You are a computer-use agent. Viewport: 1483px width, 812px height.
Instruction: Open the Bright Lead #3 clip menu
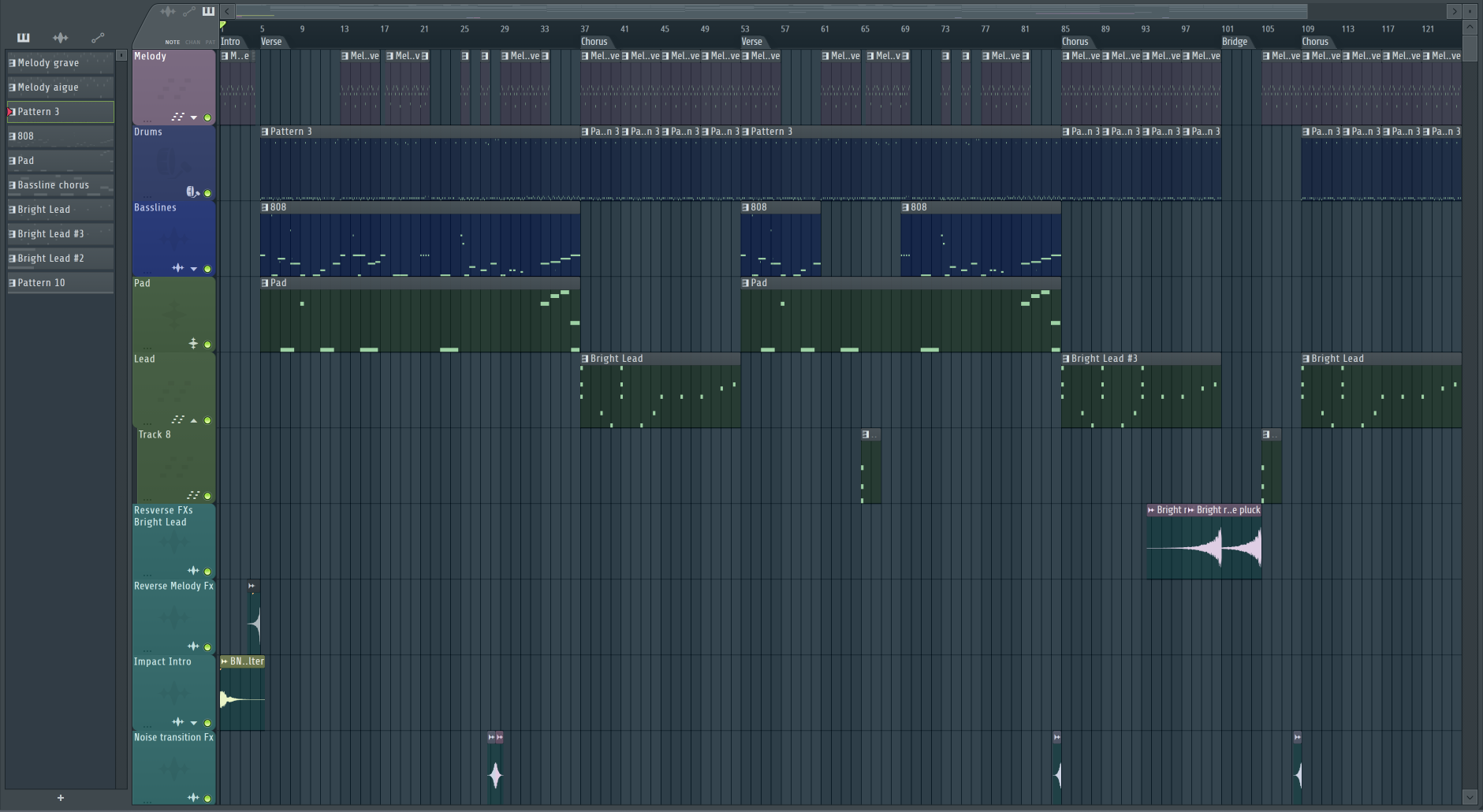tap(1066, 359)
